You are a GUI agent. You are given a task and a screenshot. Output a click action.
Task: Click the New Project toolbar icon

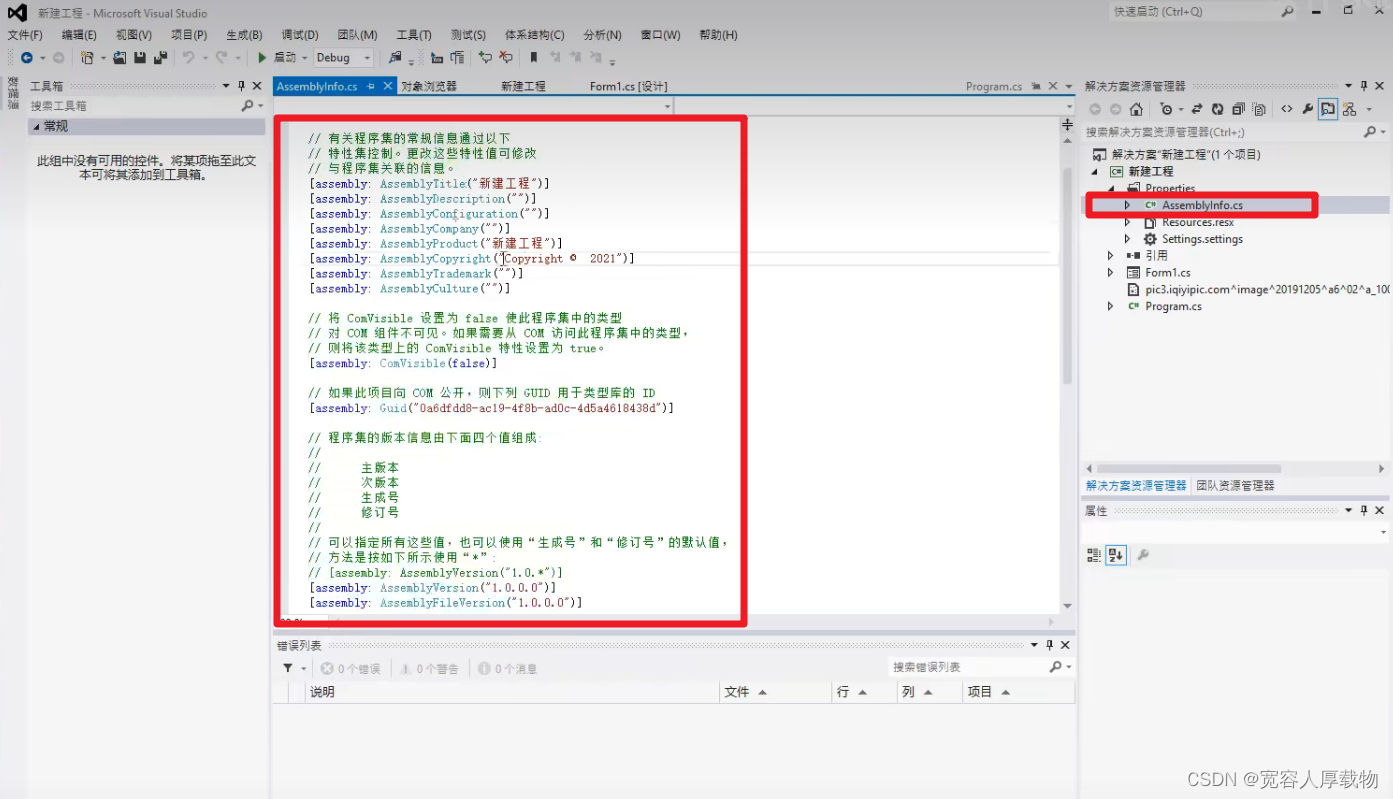[87, 58]
